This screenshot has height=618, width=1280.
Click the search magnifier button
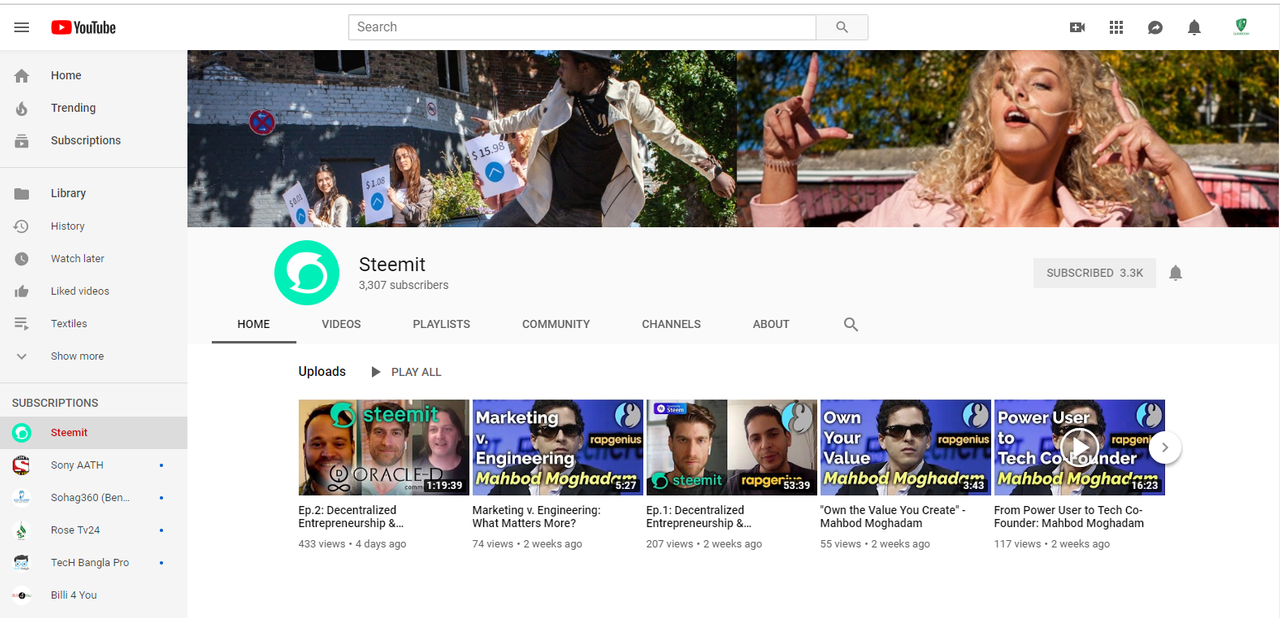pyautogui.click(x=842, y=27)
